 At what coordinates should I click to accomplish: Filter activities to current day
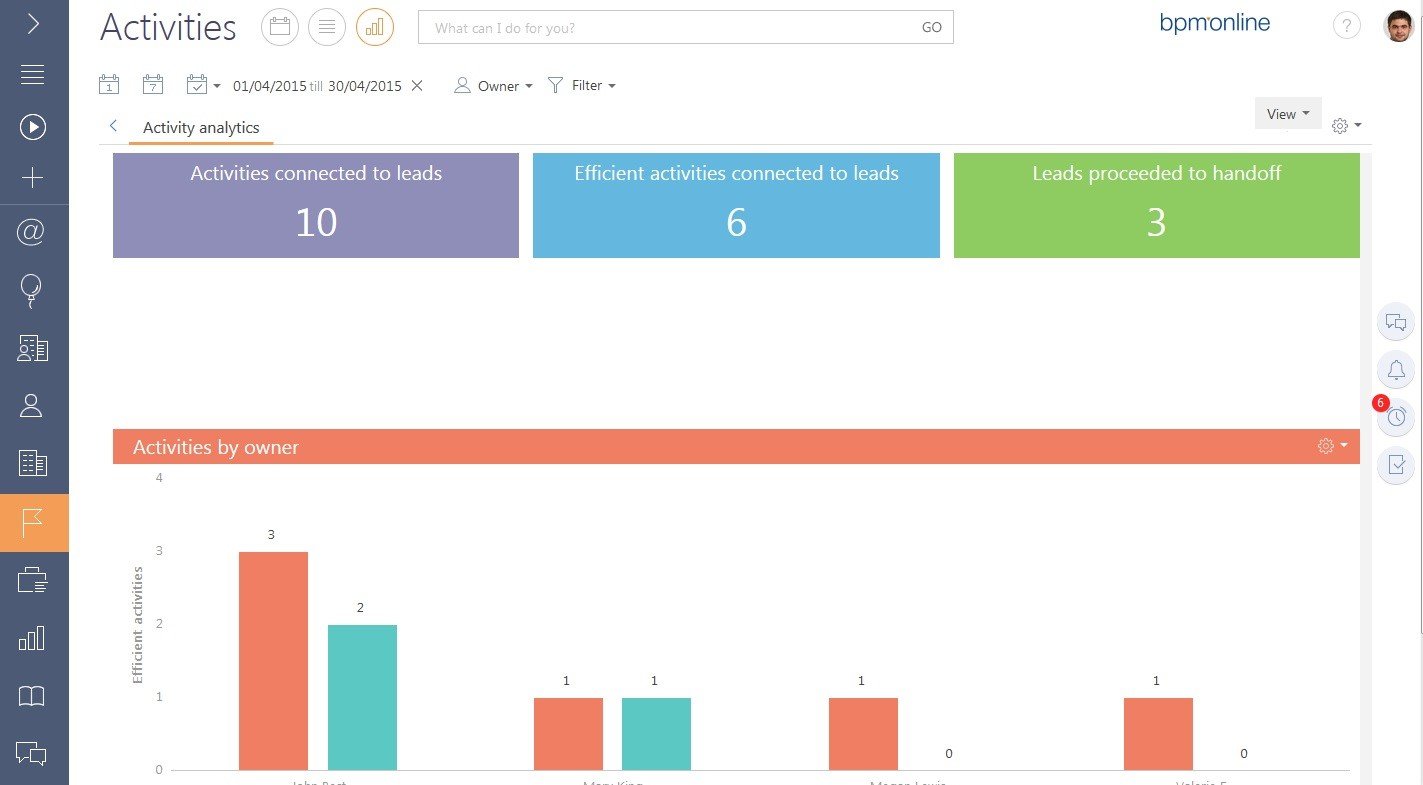109,85
